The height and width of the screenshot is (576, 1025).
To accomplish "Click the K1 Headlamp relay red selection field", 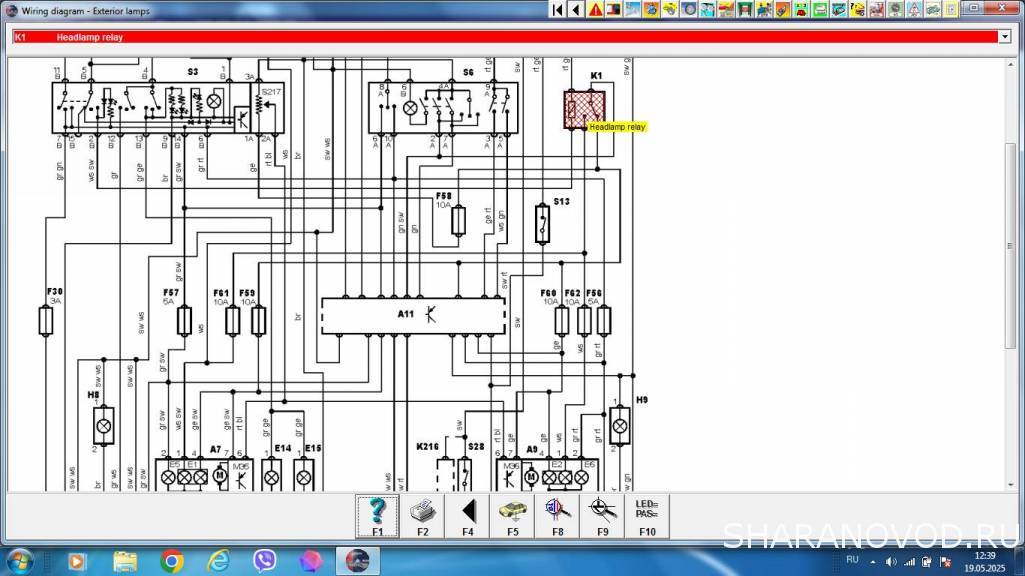I will (500, 37).
